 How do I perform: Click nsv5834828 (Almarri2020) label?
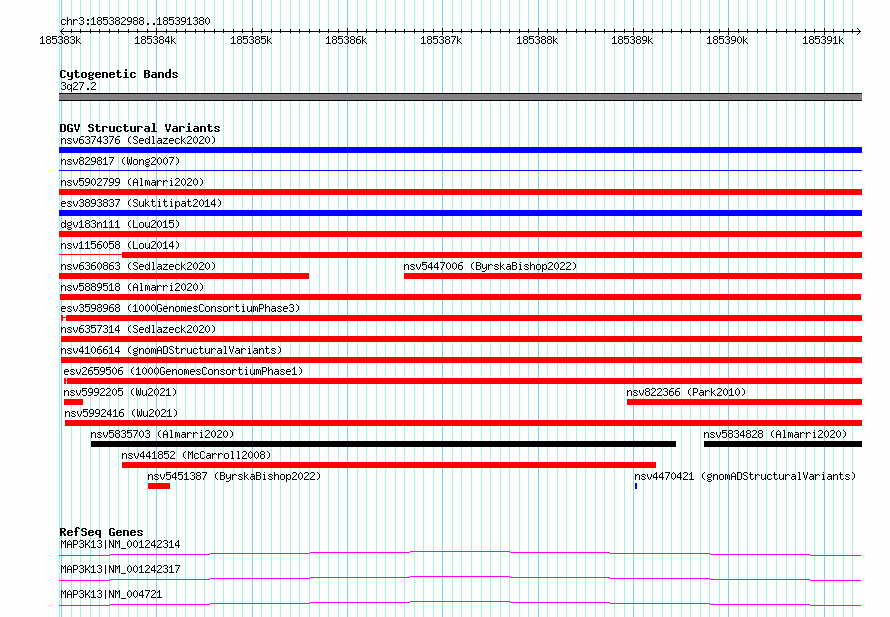pos(775,434)
